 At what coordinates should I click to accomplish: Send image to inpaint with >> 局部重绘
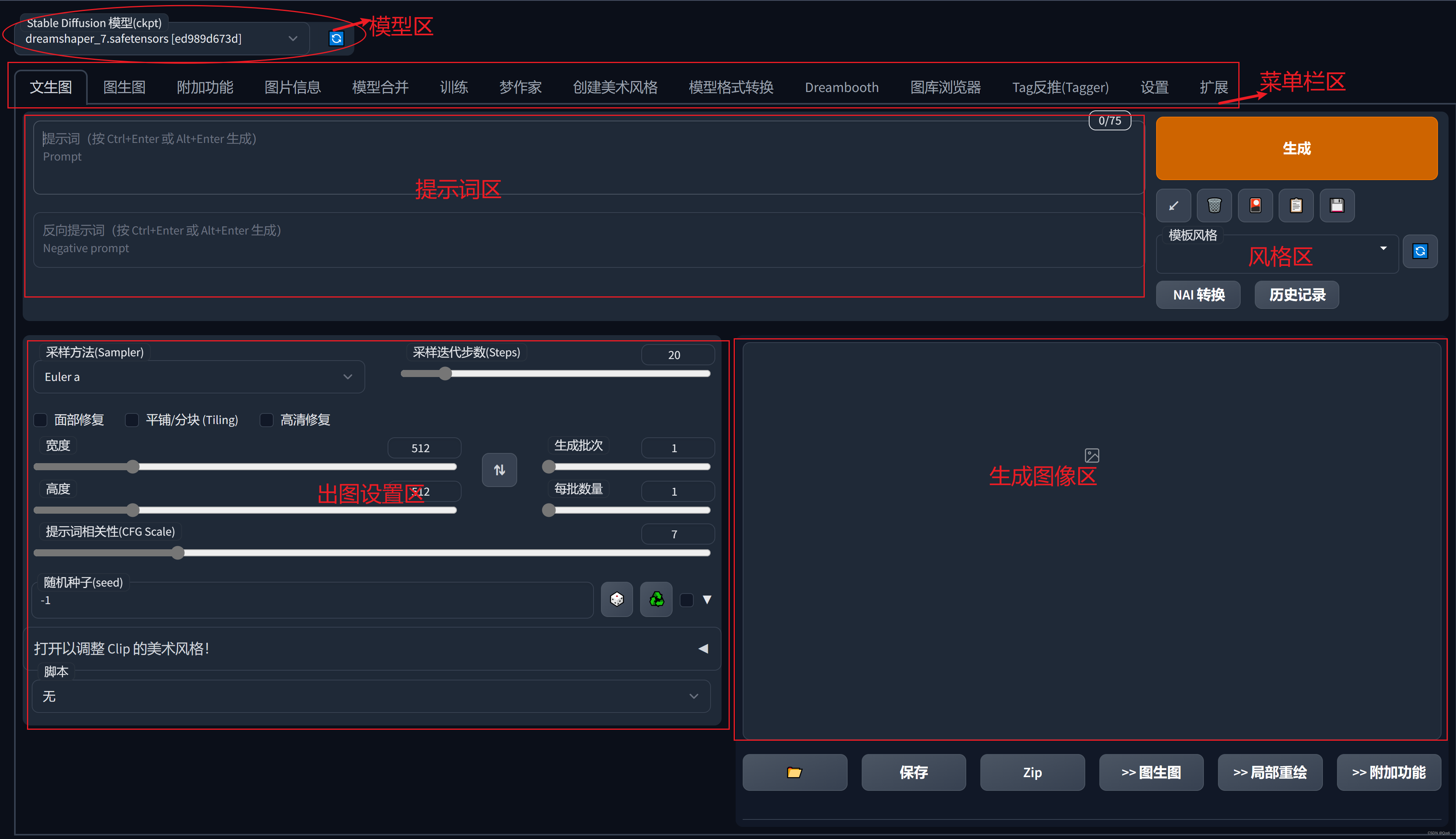[x=1270, y=773]
